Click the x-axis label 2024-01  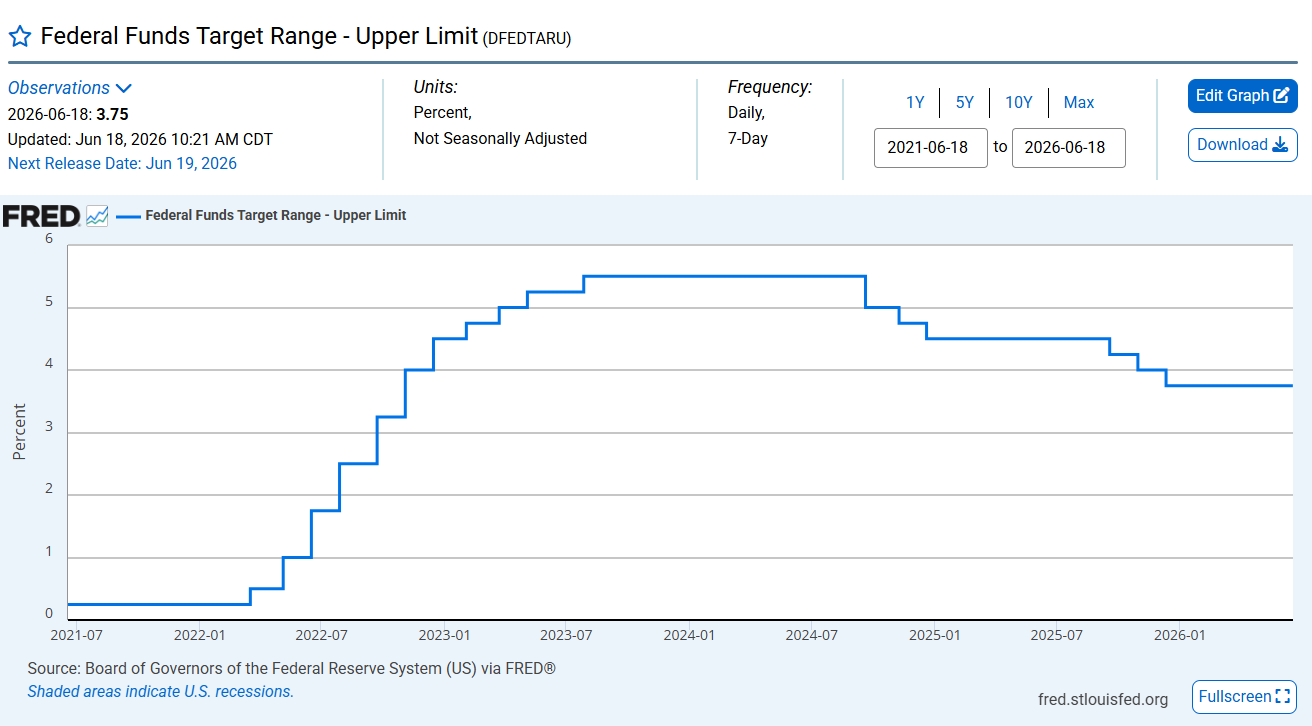(x=690, y=635)
